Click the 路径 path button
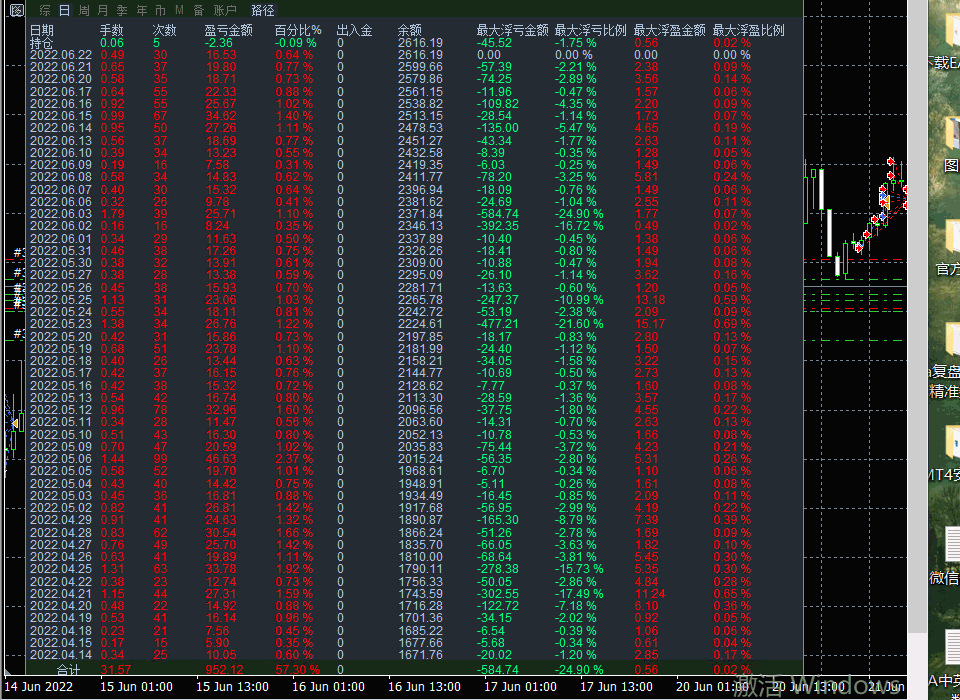 [263, 10]
